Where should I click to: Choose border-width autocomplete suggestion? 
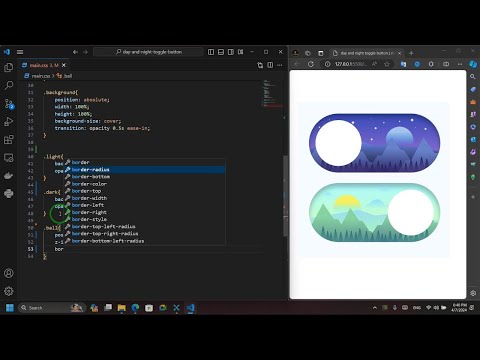(x=145, y=198)
